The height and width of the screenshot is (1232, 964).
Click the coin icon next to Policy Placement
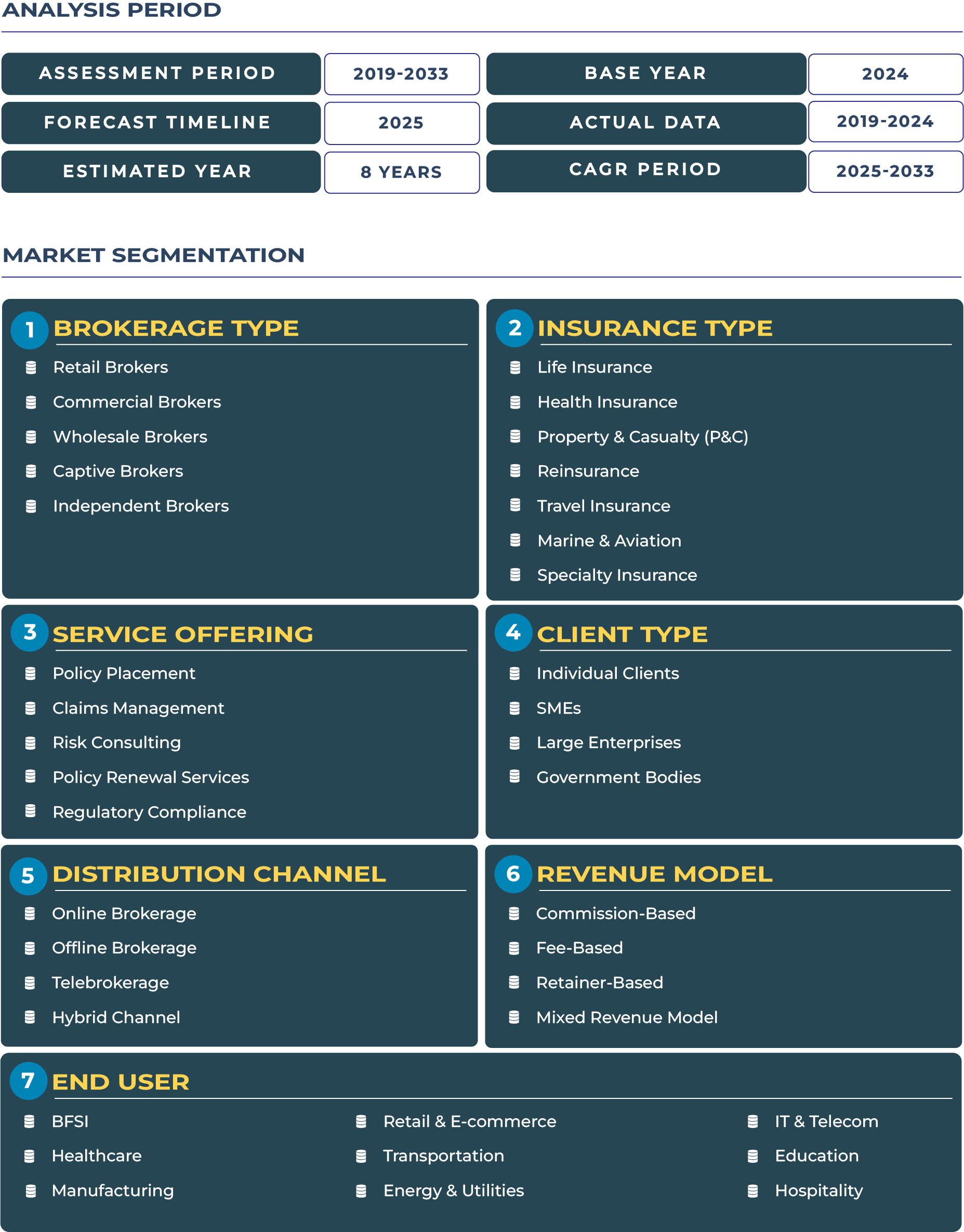pos(31,673)
